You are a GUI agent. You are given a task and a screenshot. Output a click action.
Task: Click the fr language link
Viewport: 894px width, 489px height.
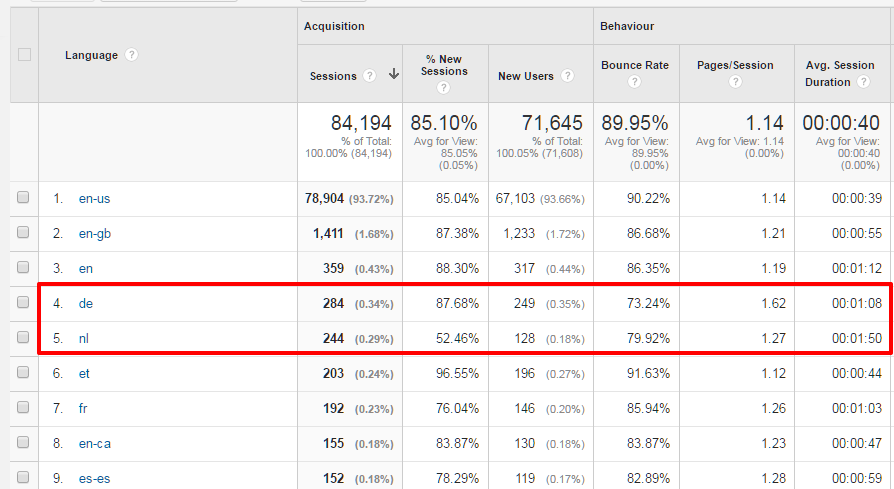(x=83, y=409)
